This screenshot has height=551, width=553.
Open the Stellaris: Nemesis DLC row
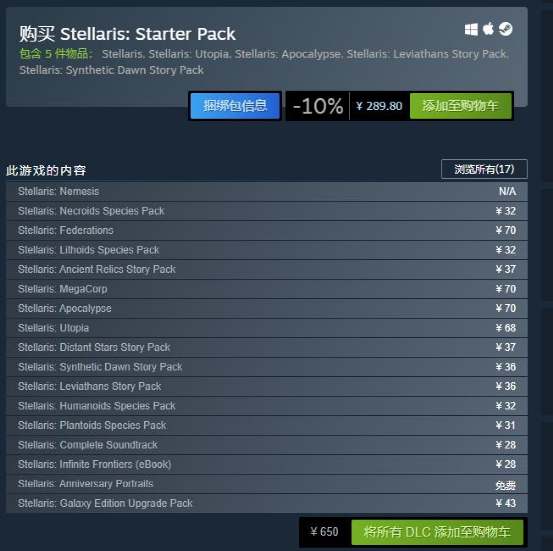[x=267, y=192]
